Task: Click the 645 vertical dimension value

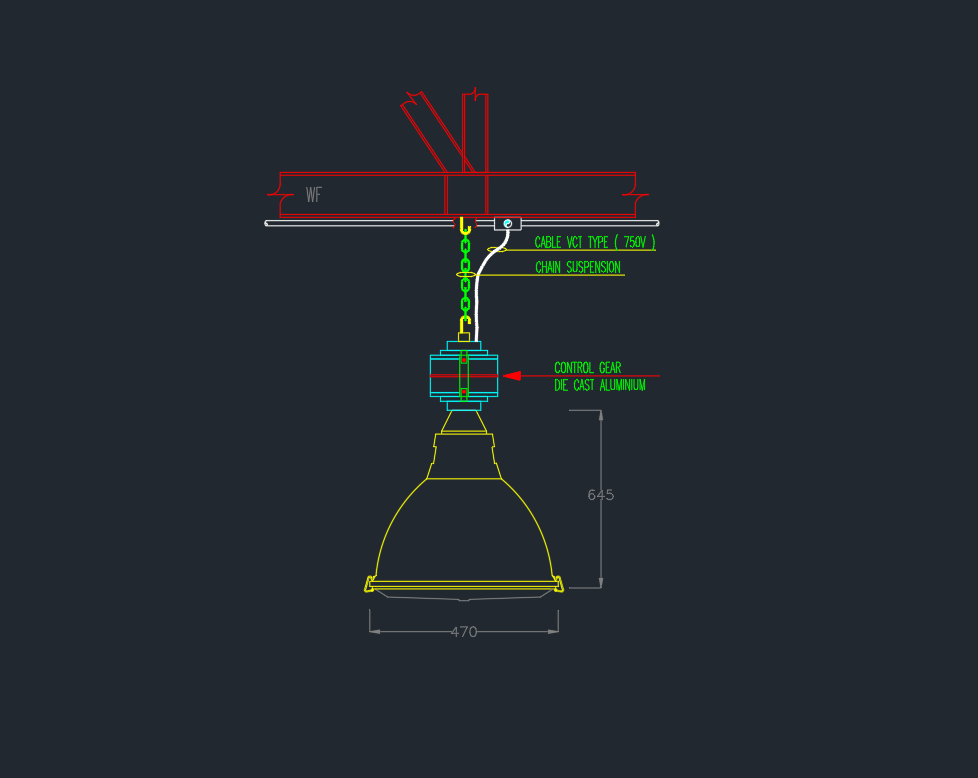Action: 600,495
